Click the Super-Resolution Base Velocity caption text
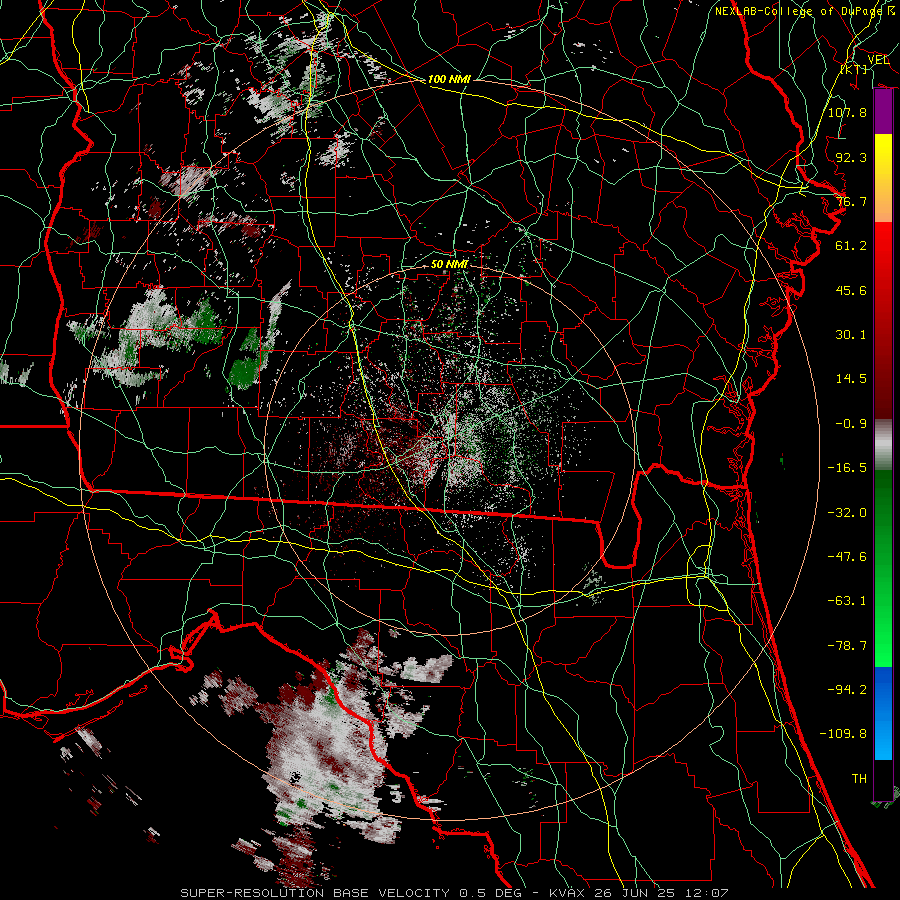 (455, 893)
